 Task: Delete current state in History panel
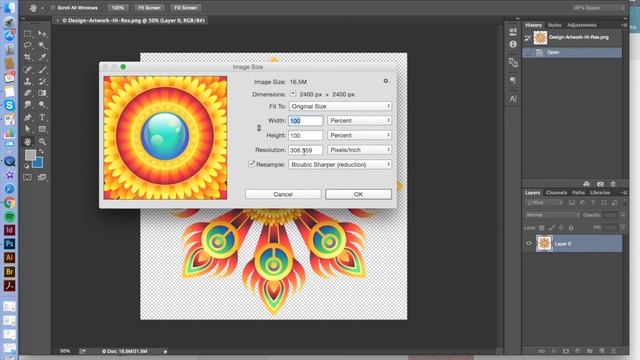[613, 184]
